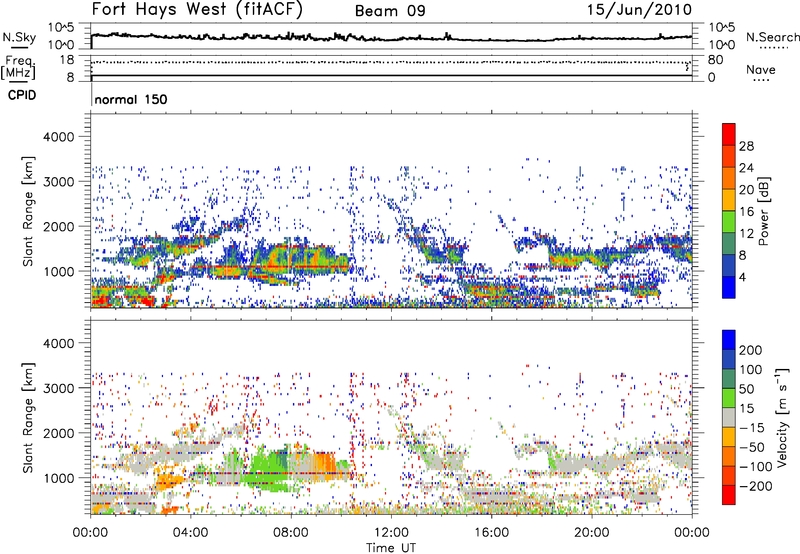Screen dimensions: 800x554
Task: Click the '20:00' time tick label
Action: coord(591,533)
